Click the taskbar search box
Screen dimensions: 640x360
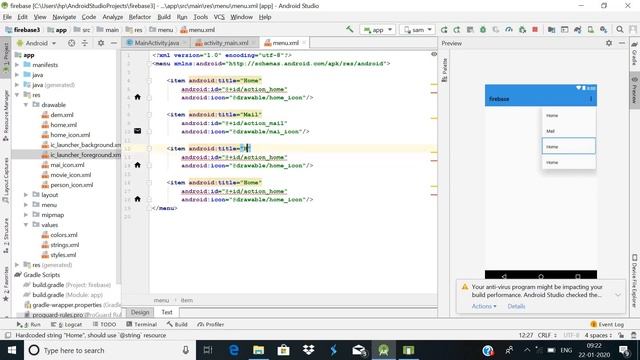pos(109,350)
